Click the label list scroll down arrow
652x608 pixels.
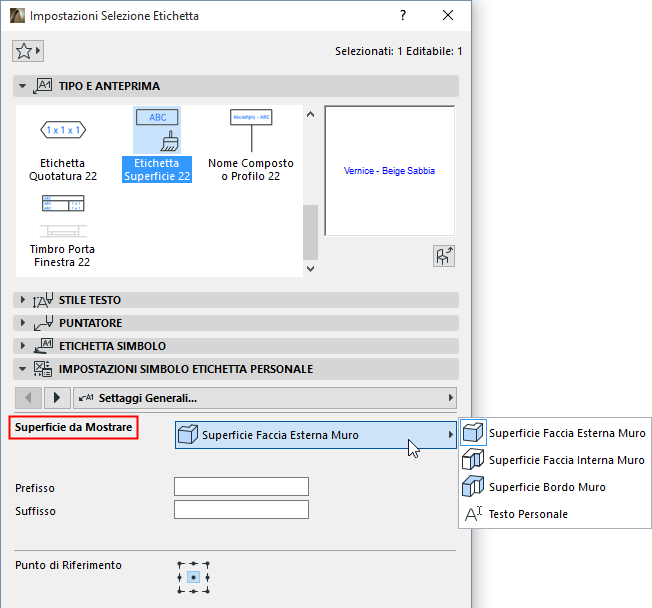[x=310, y=269]
